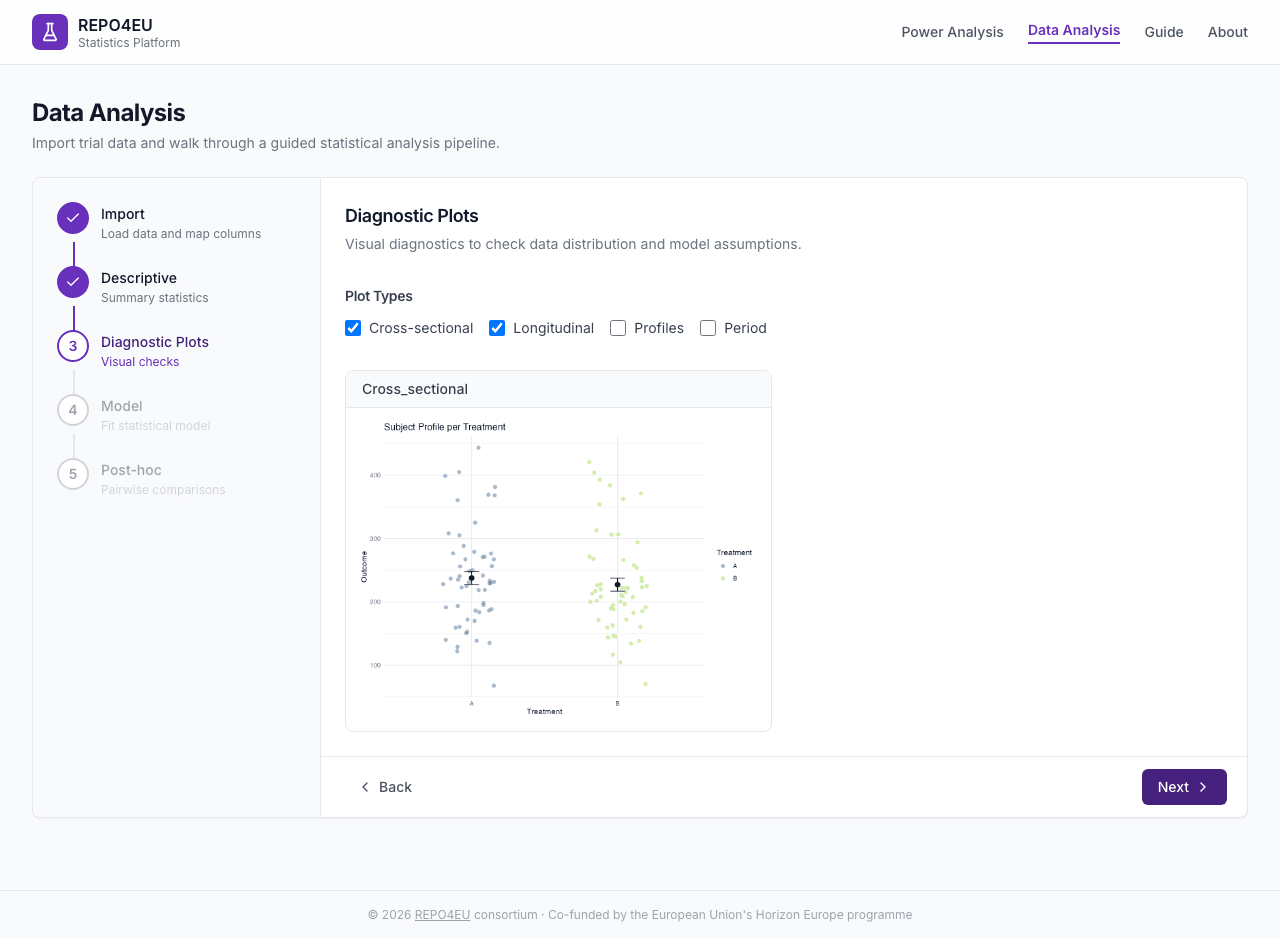The image size is (1280, 939).
Task: Switch to the Data Analysis tab
Action: 1074,31
